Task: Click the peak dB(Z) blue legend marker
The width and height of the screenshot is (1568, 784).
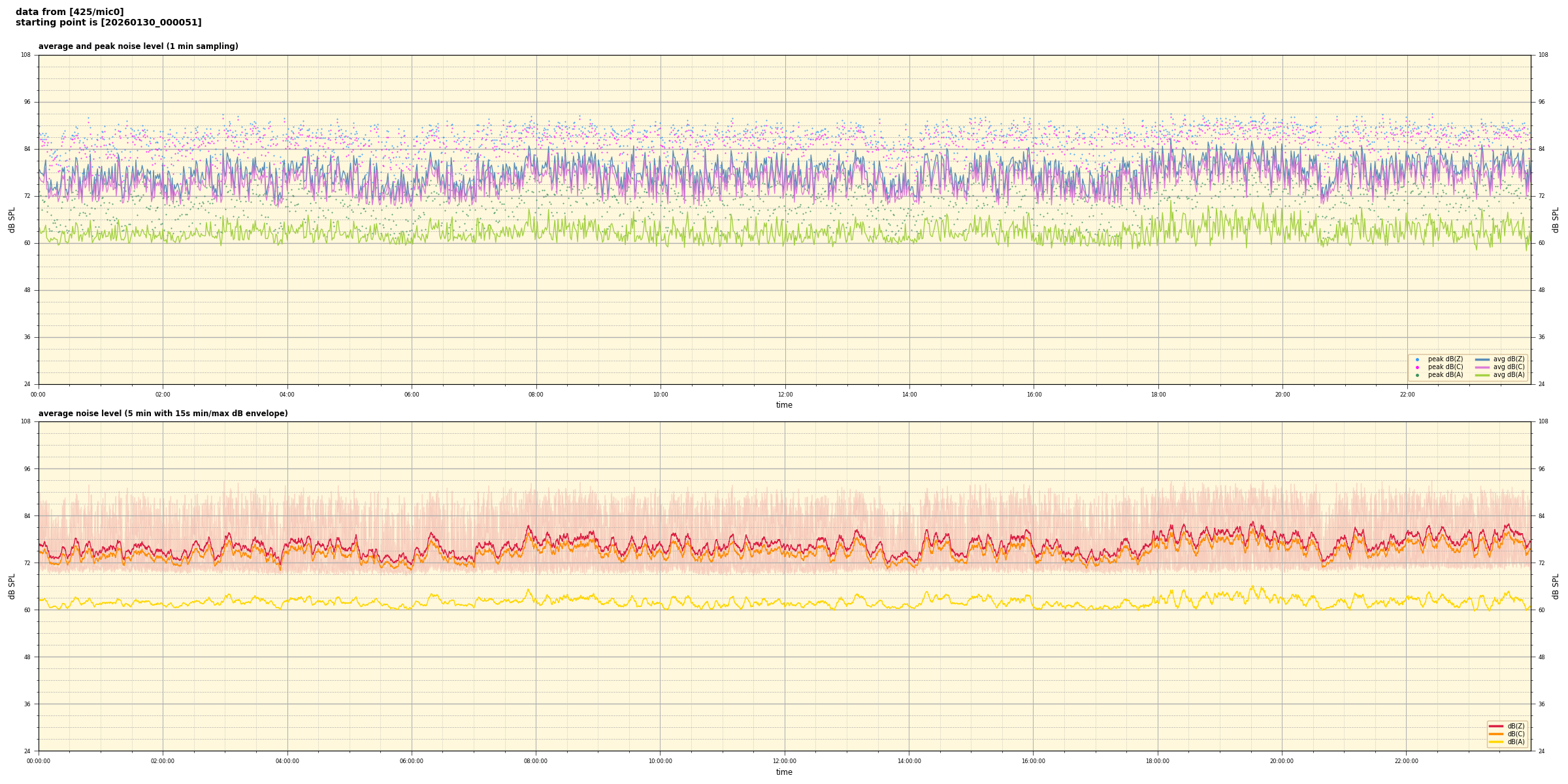Action: click(x=1417, y=359)
